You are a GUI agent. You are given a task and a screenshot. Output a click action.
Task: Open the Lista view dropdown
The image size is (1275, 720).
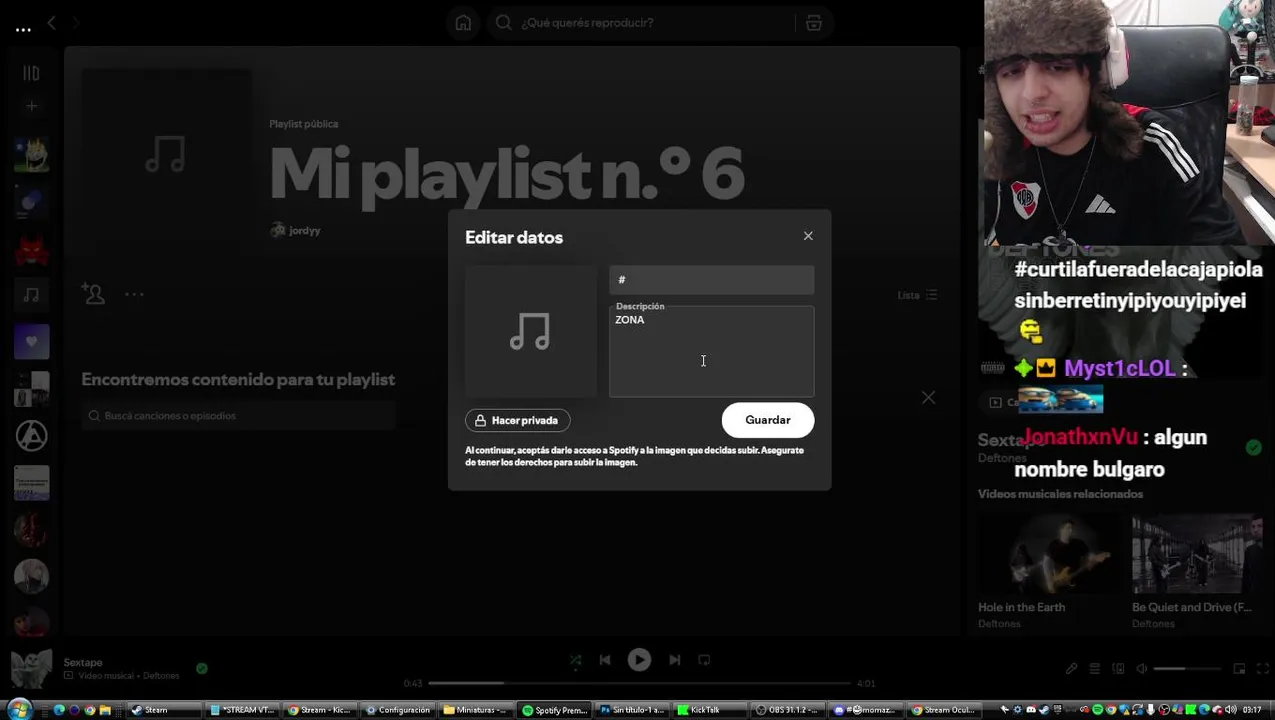tap(917, 295)
